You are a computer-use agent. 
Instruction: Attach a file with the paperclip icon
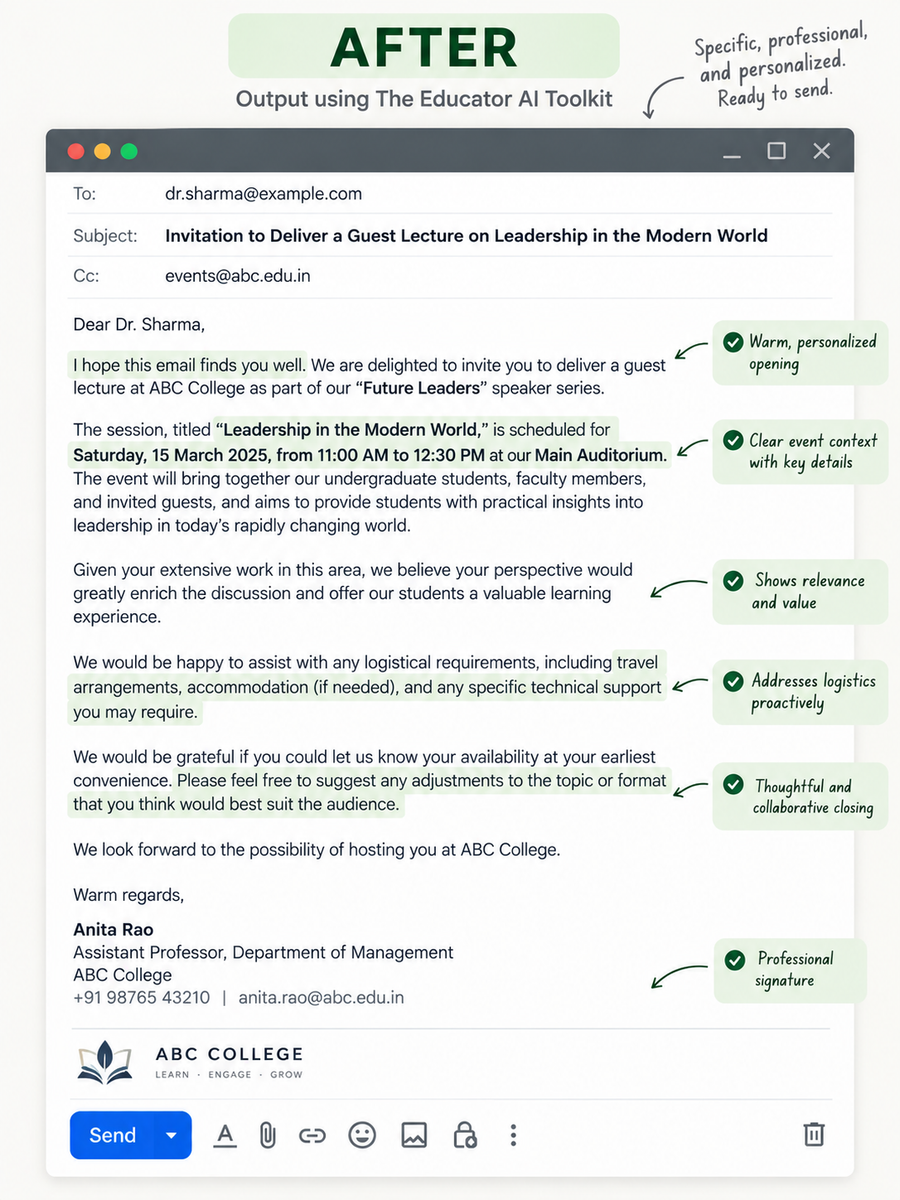click(267, 1135)
